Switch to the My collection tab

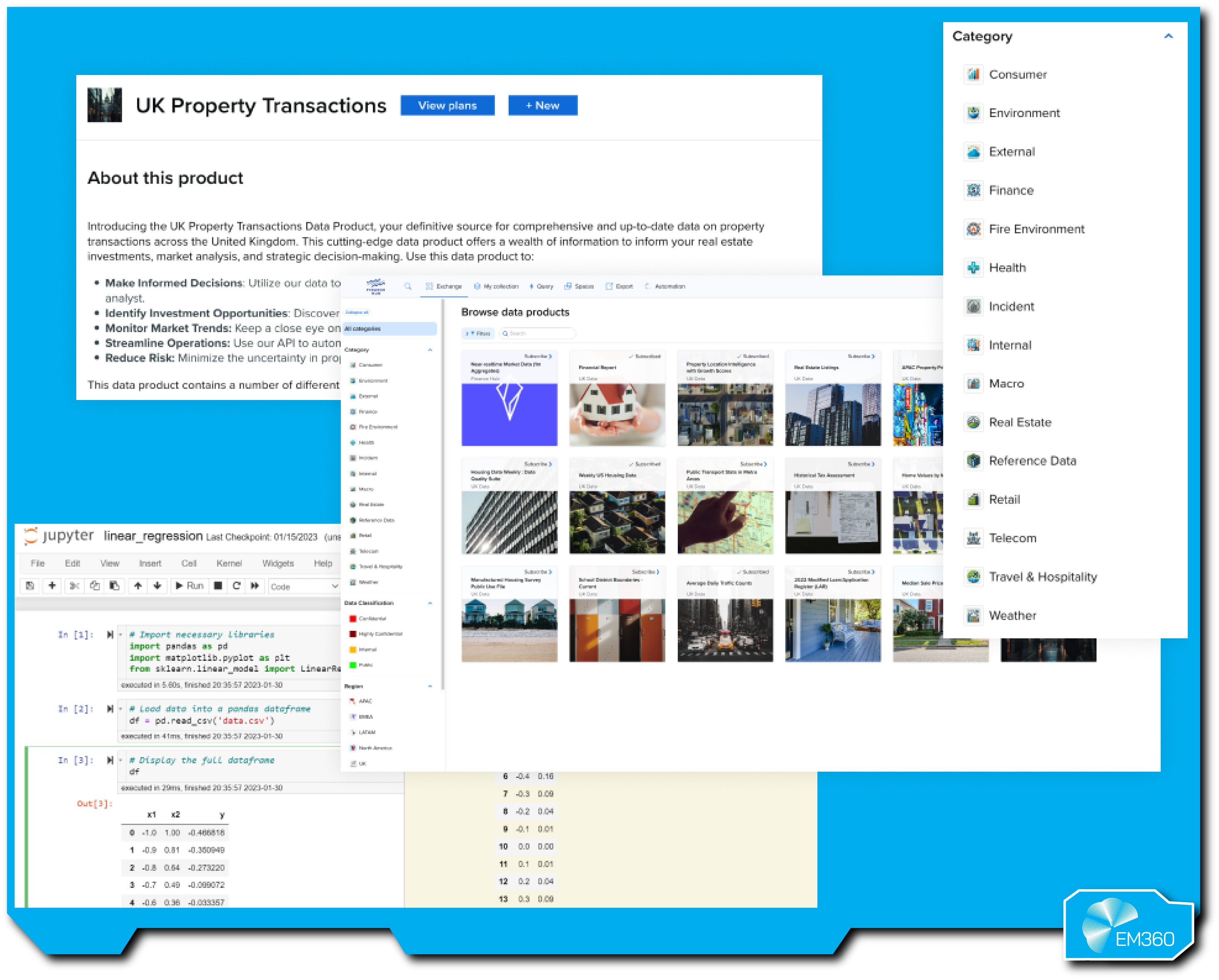point(496,286)
